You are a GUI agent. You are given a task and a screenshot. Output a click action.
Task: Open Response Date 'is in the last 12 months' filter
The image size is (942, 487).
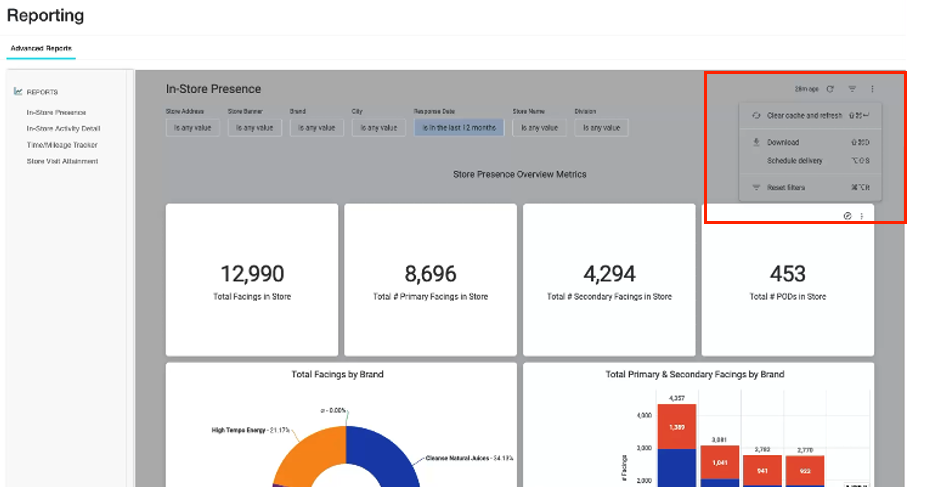459,127
